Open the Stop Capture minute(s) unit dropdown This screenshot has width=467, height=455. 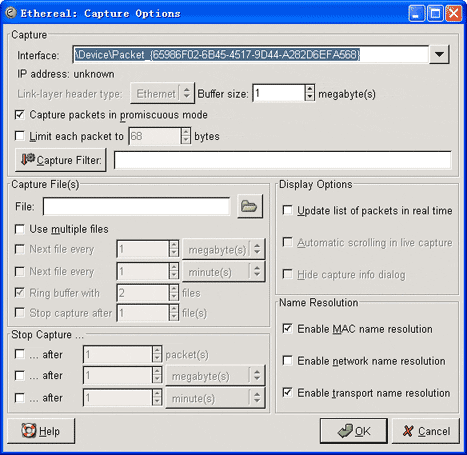[215, 398]
